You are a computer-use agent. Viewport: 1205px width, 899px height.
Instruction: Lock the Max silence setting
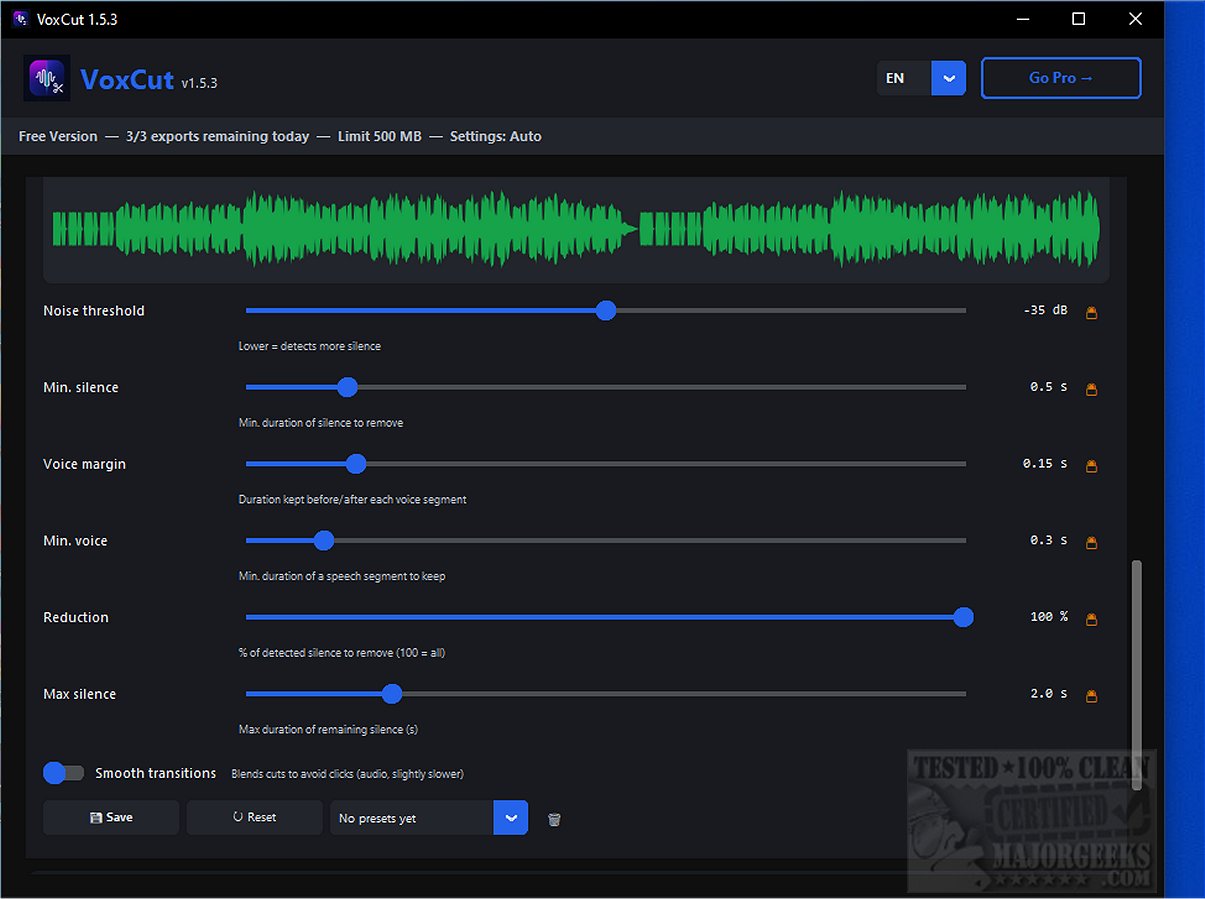pyautogui.click(x=1091, y=695)
